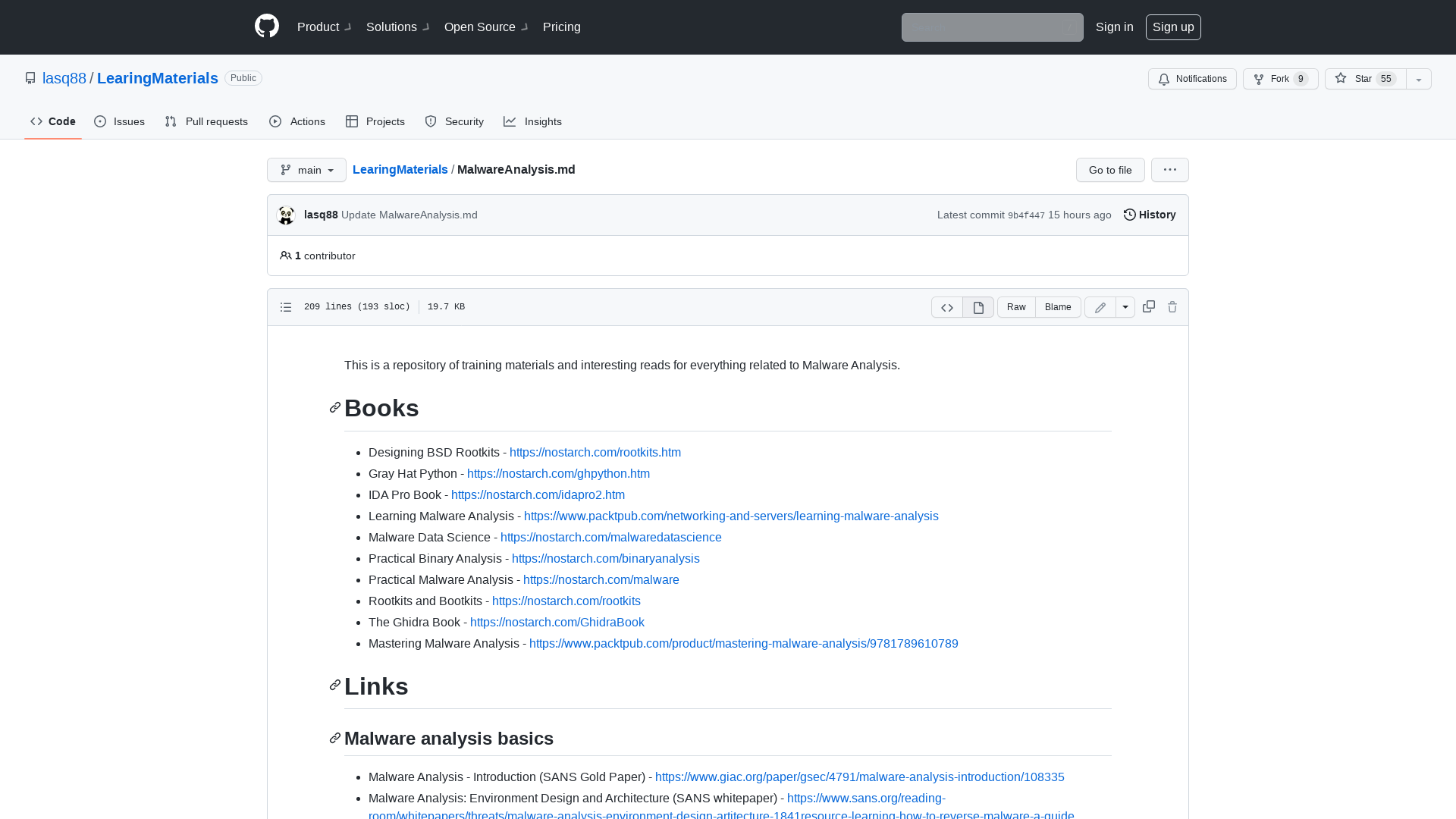Expand the Open Source menu
1456x819 pixels.
[486, 27]
